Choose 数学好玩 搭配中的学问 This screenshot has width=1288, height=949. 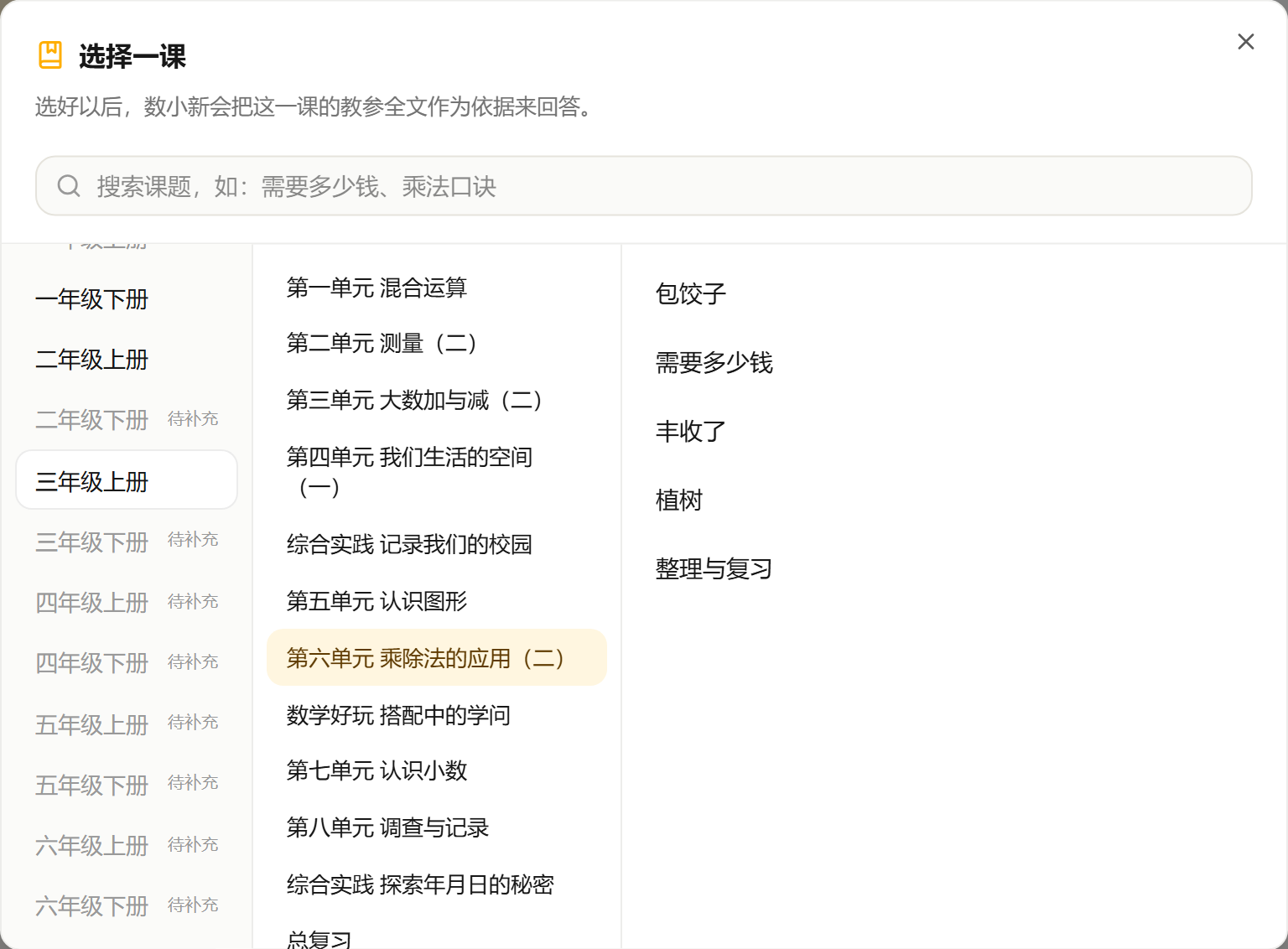coord(436,715)
